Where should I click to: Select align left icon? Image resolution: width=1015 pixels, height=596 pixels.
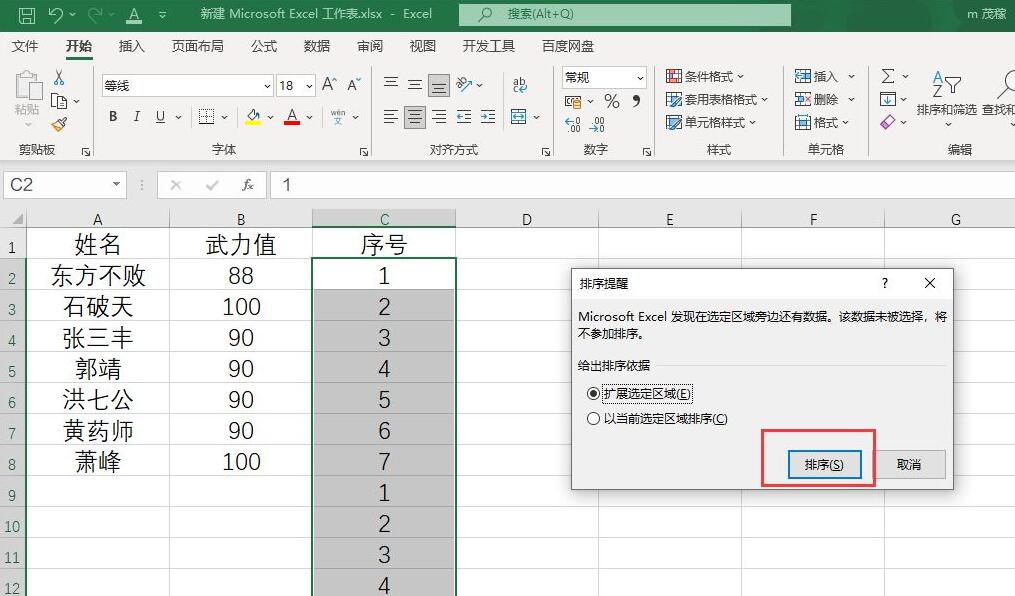(x=391, y=116)
